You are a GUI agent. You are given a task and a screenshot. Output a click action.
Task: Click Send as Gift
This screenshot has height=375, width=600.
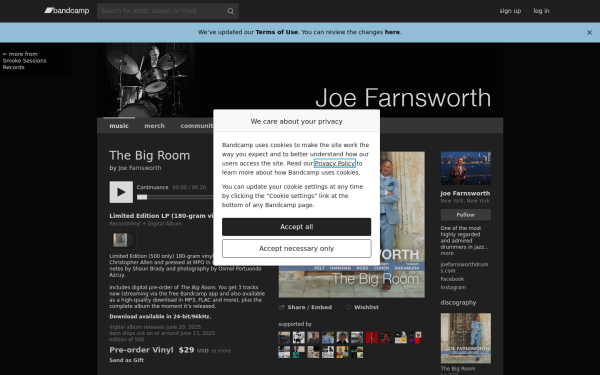click(x=127, y=360)
